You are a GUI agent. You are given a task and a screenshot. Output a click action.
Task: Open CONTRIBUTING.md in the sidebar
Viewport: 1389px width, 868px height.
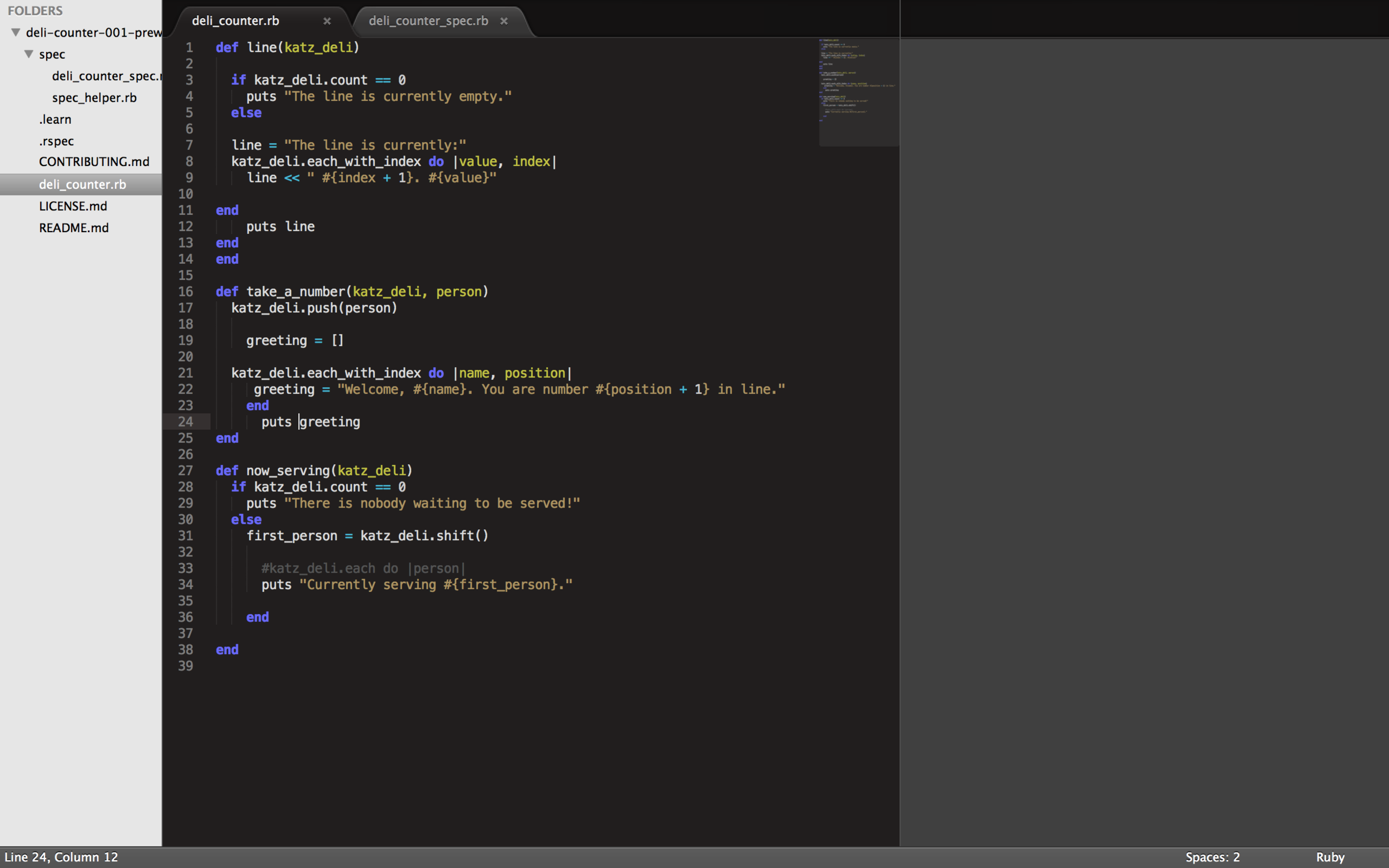(94, 162)
